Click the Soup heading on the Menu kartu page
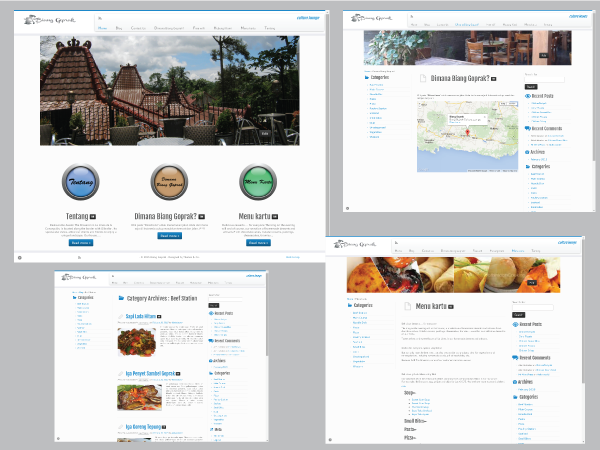This screenshot has width=600, height=450. 410,393
